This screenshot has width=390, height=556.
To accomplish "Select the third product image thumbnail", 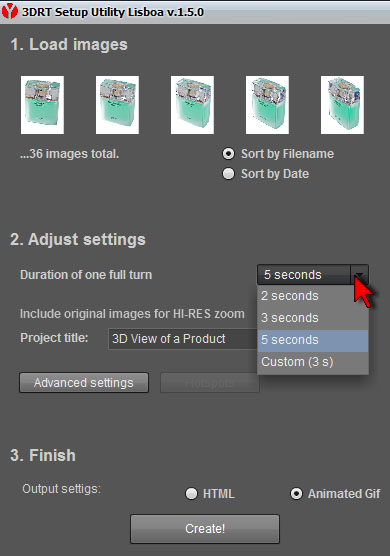I will click(x=192, y=105).
